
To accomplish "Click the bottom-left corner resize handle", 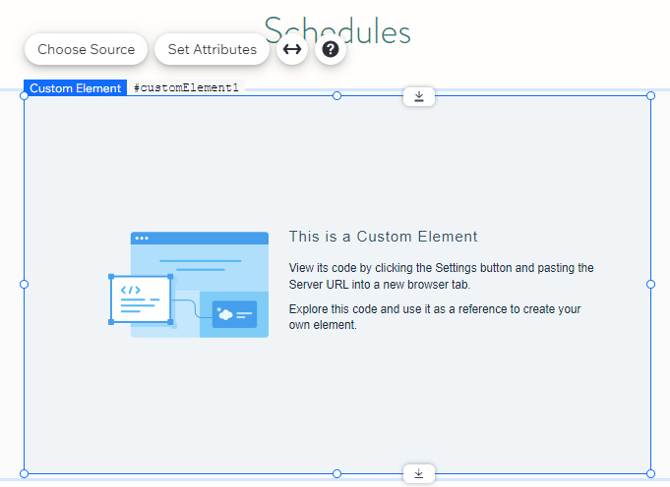I will (24, 473).
